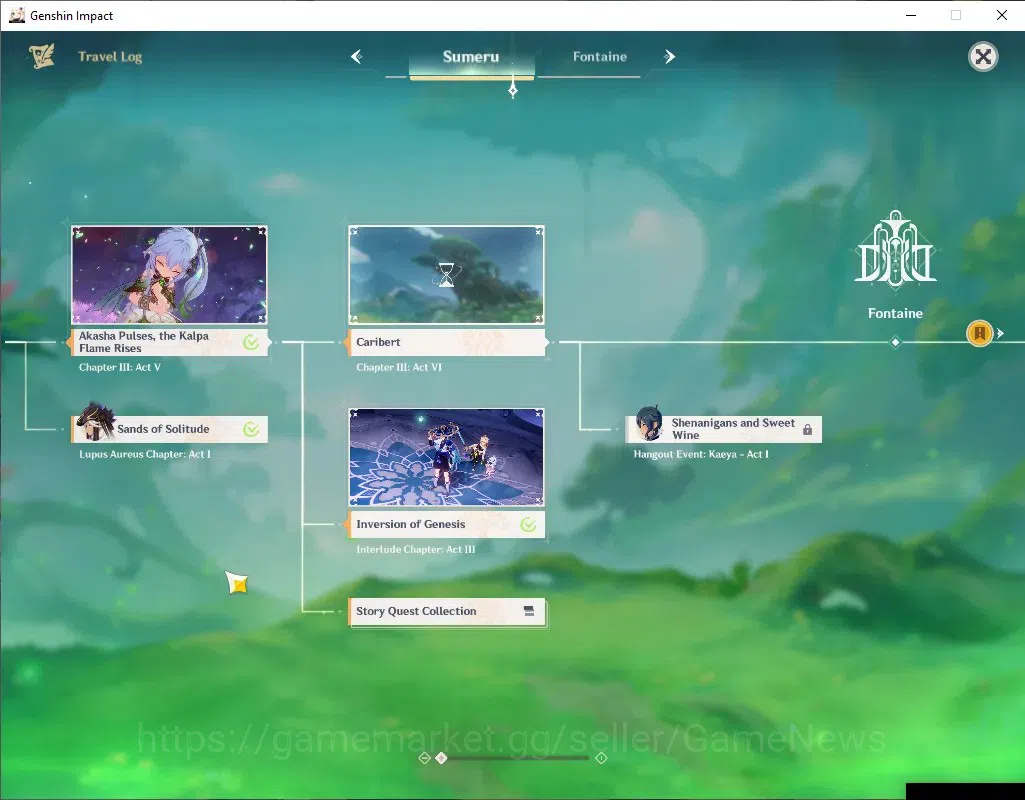Click Lupus Aureus Chapter: Act I text

(144, 454)
